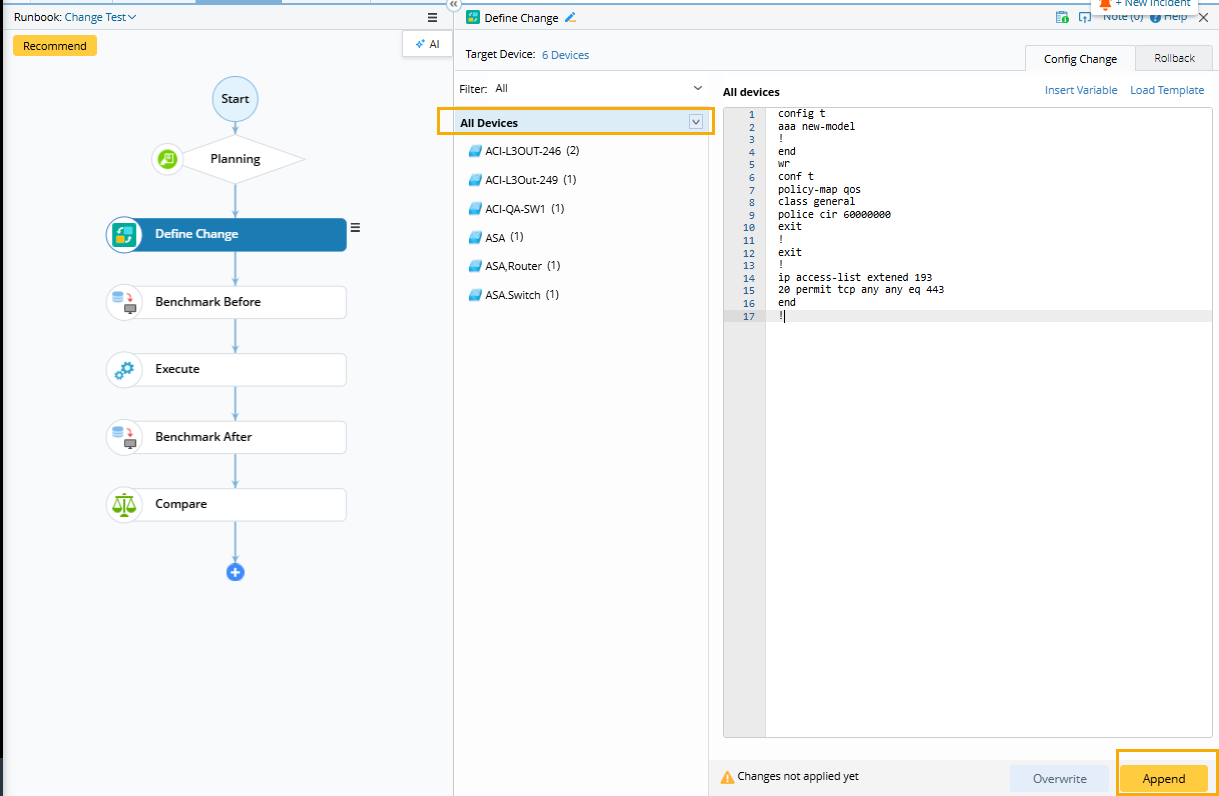Viewport: 1219px width, 796px height.
Task: Click the Compare scales icon
Action: pyautogui.click(x=124, y=505)
